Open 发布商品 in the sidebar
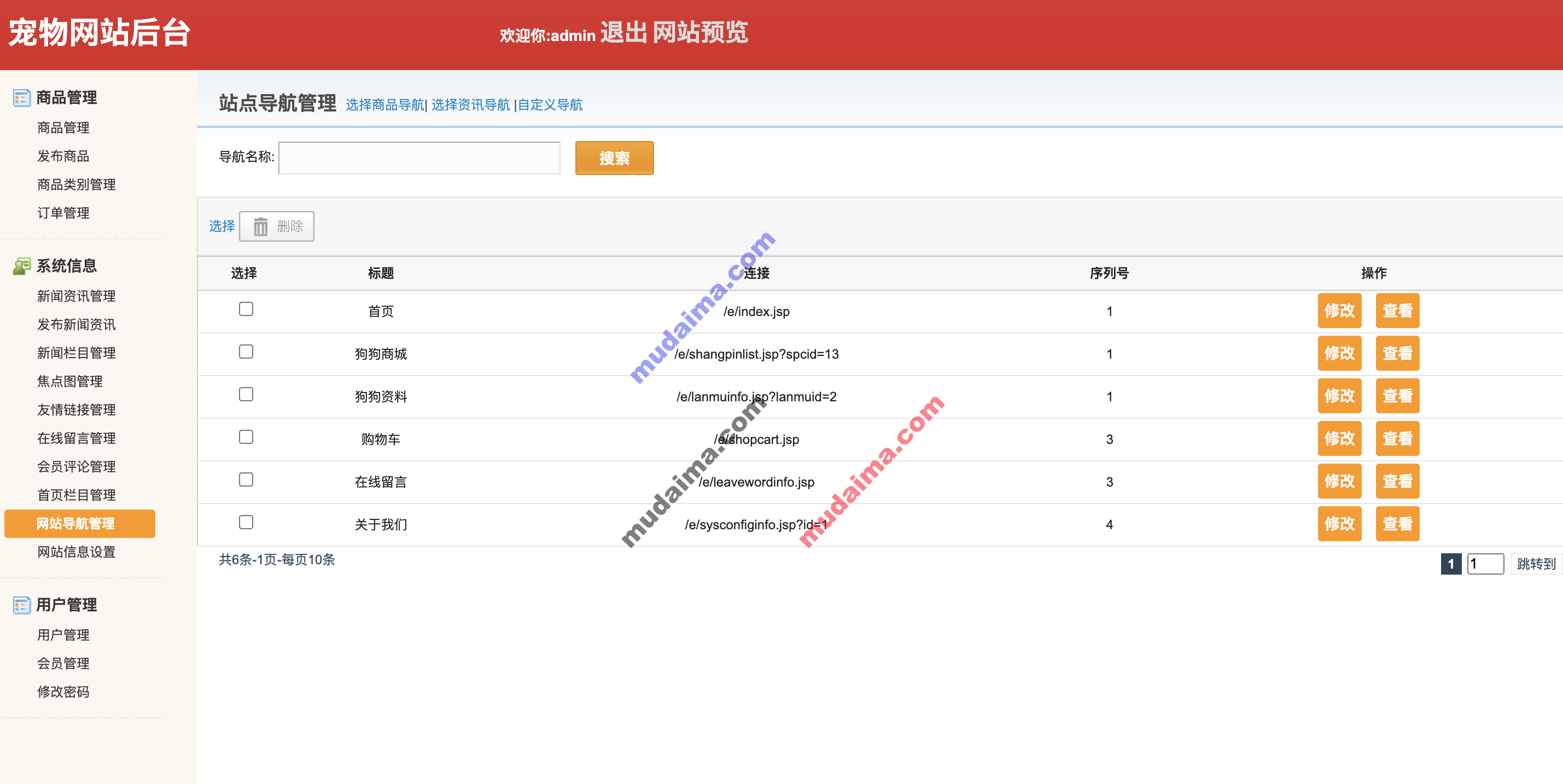 63,156
